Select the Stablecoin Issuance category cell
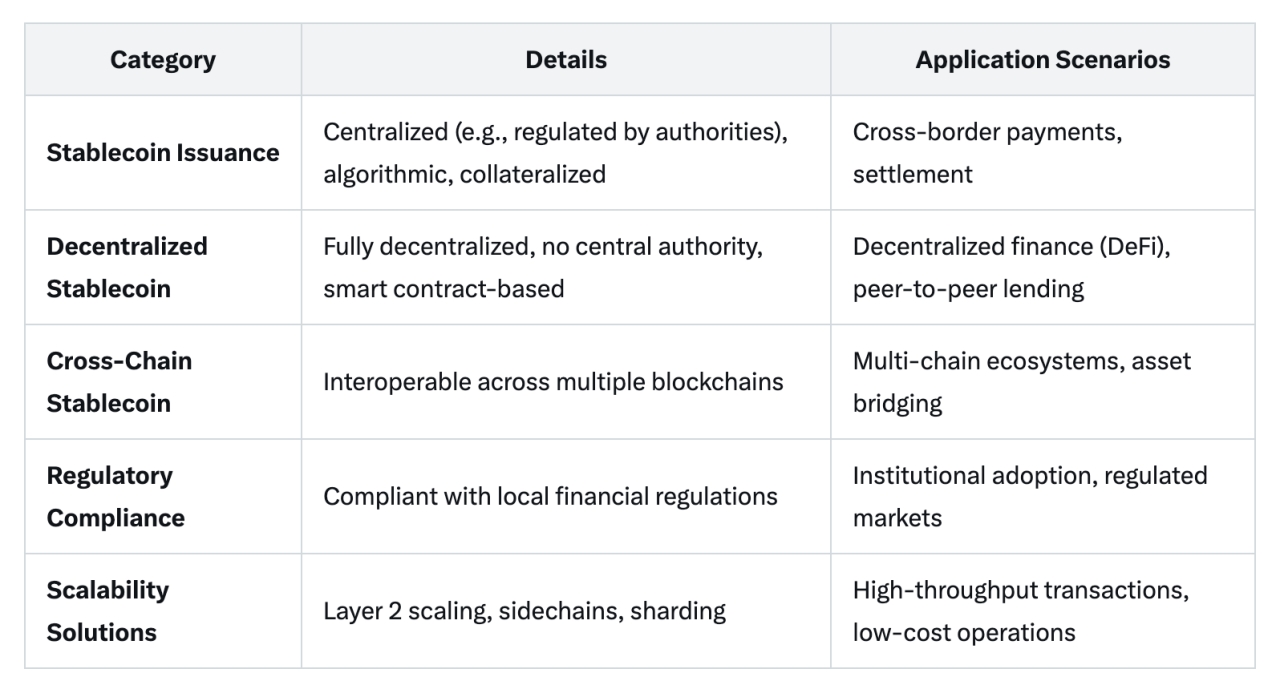 coord(163,153)
